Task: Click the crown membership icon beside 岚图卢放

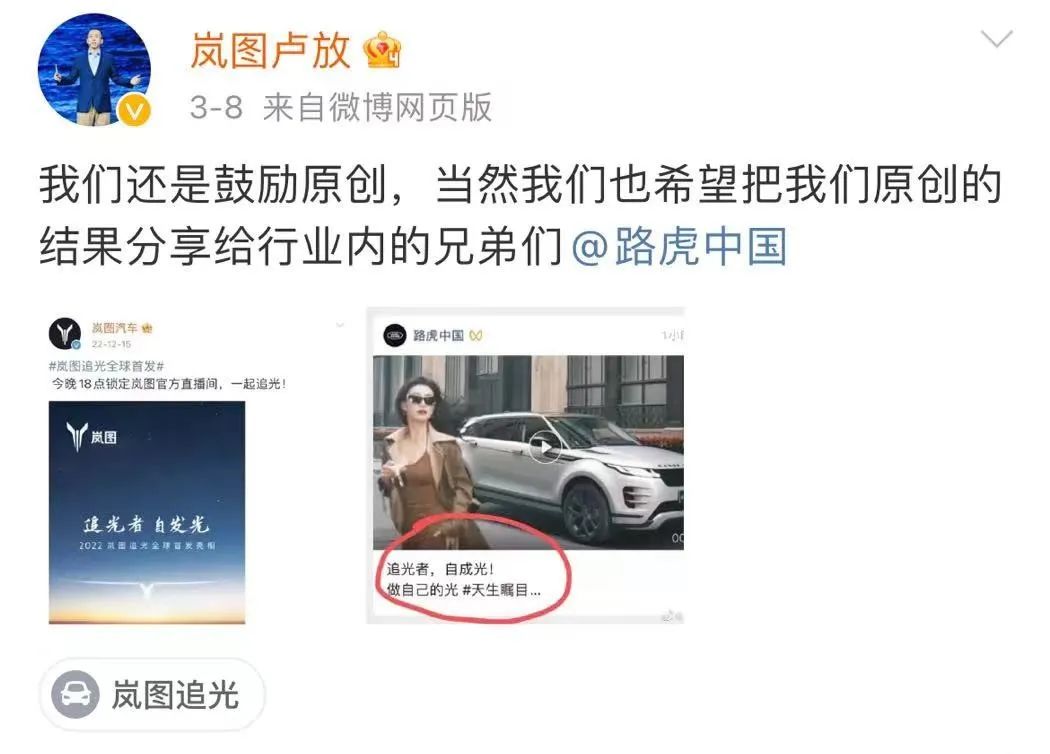Action: click(382, 50)
